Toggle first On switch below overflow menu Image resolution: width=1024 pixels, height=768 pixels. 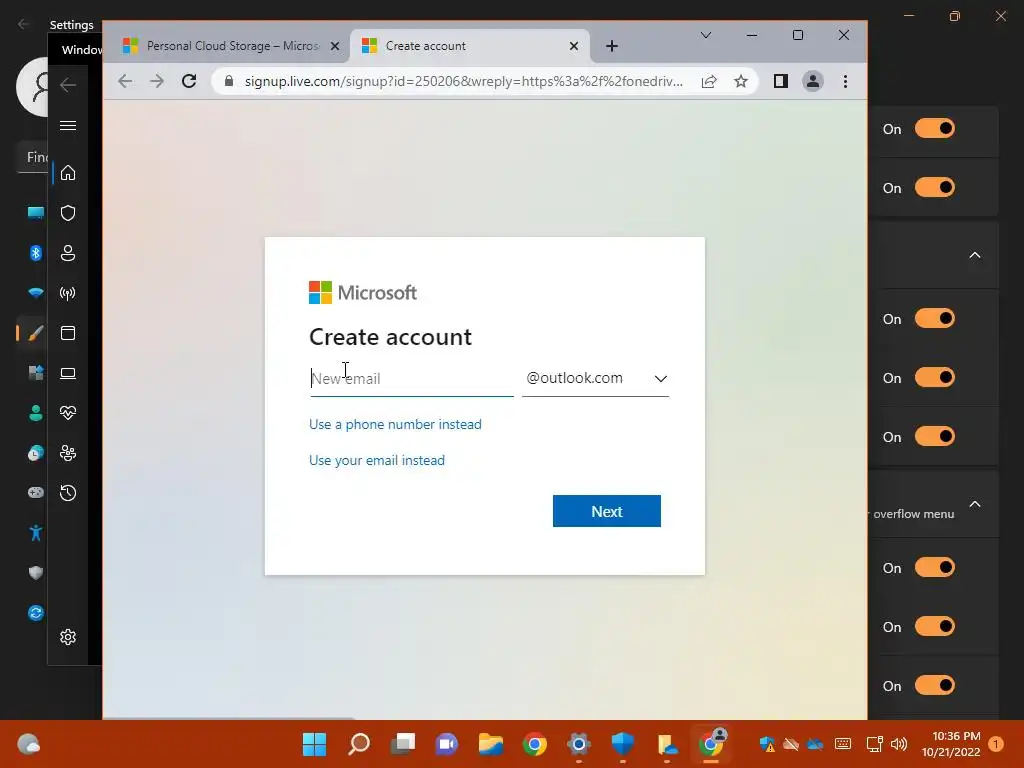(x=935, y=568)
